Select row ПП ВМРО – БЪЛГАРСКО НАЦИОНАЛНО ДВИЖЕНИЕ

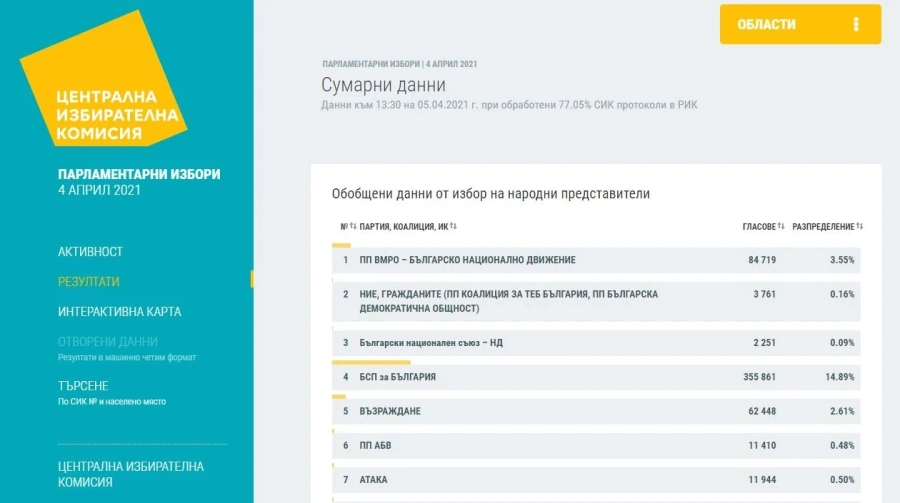[x=596, y=260]
